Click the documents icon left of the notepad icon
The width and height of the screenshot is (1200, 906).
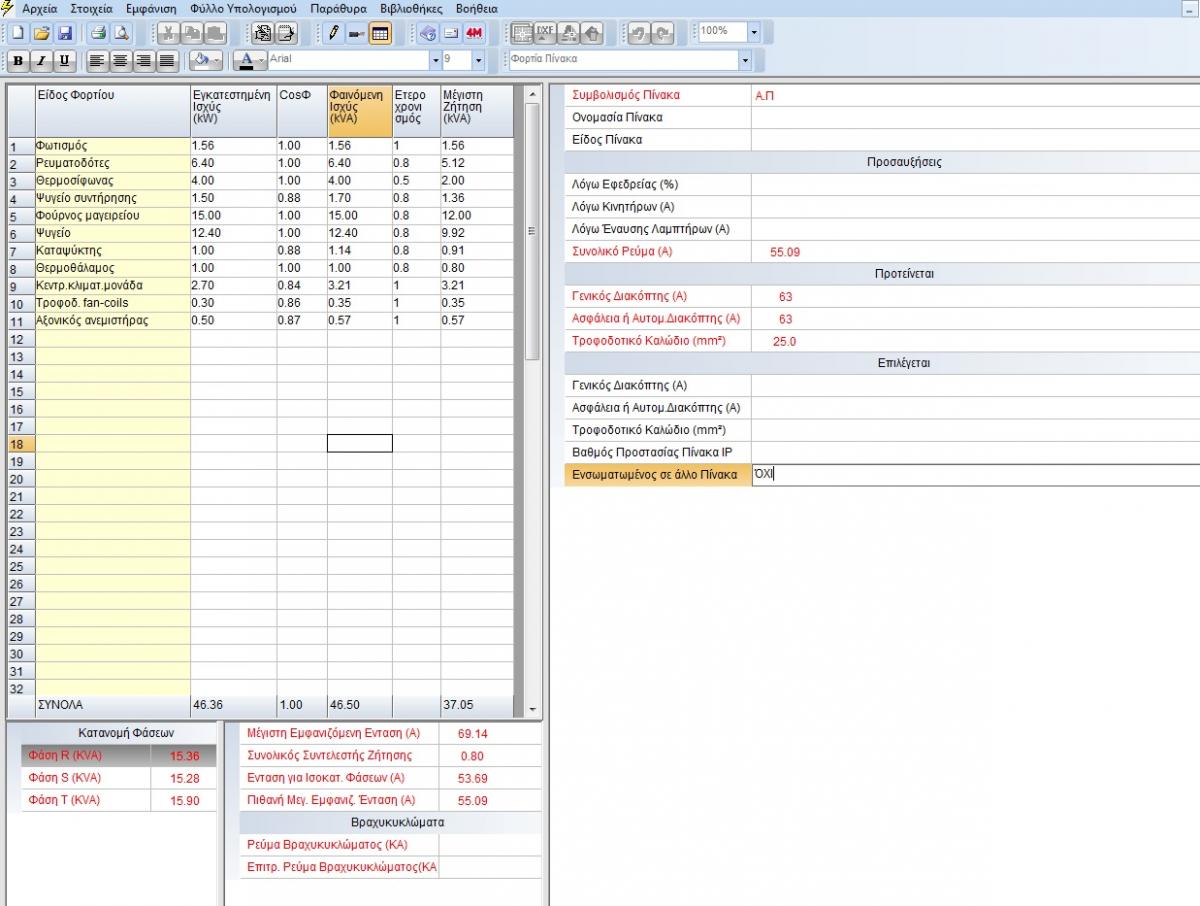click(x=263, y=33)
